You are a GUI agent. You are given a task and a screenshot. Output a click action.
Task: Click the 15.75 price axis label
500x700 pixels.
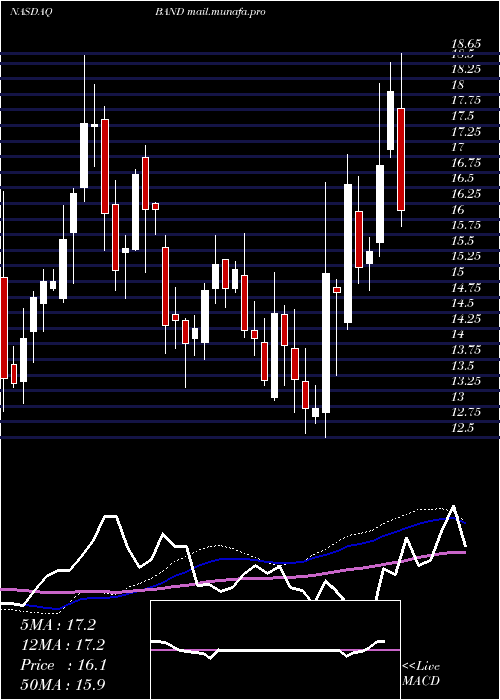pyautogui.click(x=466, y=225)
